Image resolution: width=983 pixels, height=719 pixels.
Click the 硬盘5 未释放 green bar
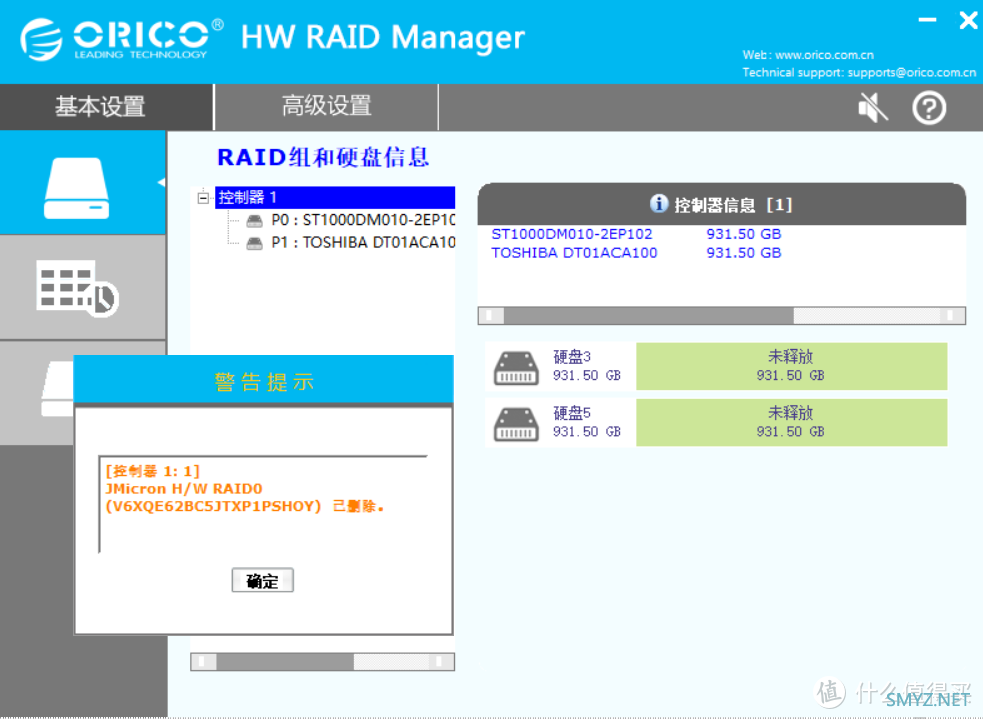point(791,422)
